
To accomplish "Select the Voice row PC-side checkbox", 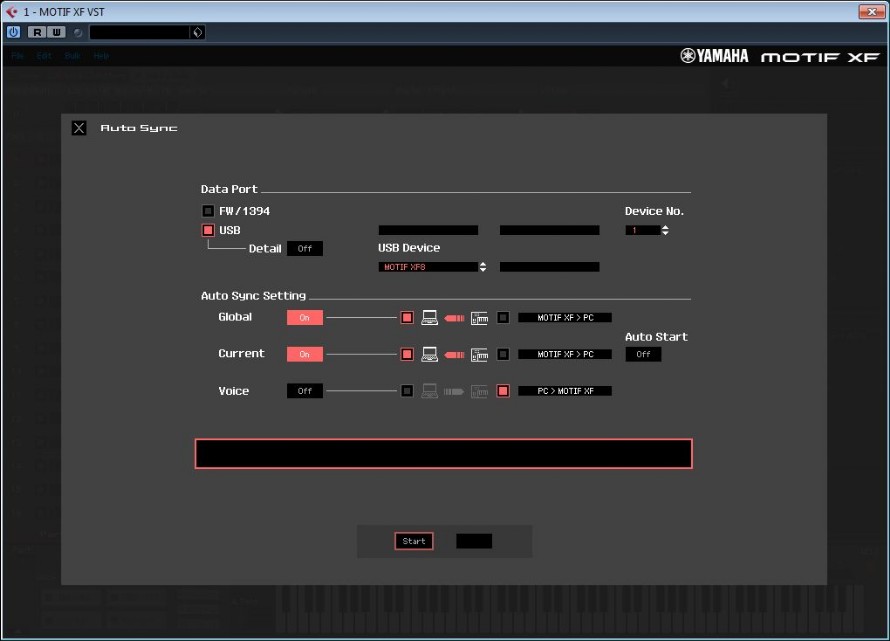I will click(407, 391).
